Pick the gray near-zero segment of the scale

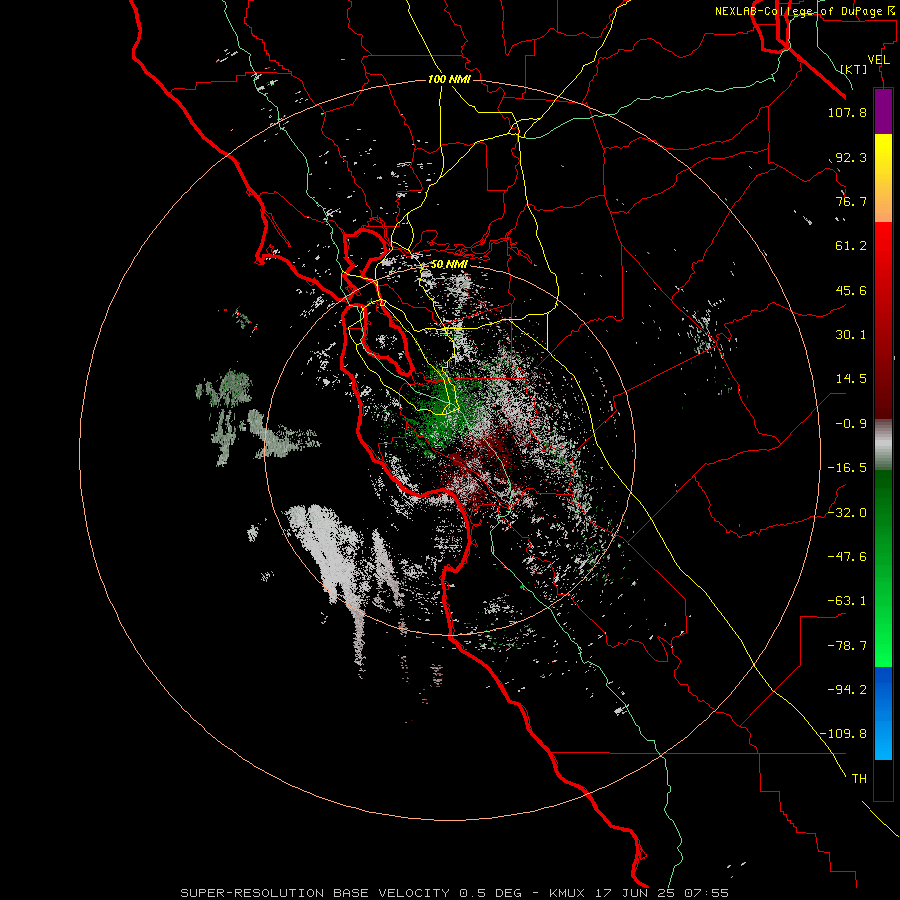[x=883, y=444]
